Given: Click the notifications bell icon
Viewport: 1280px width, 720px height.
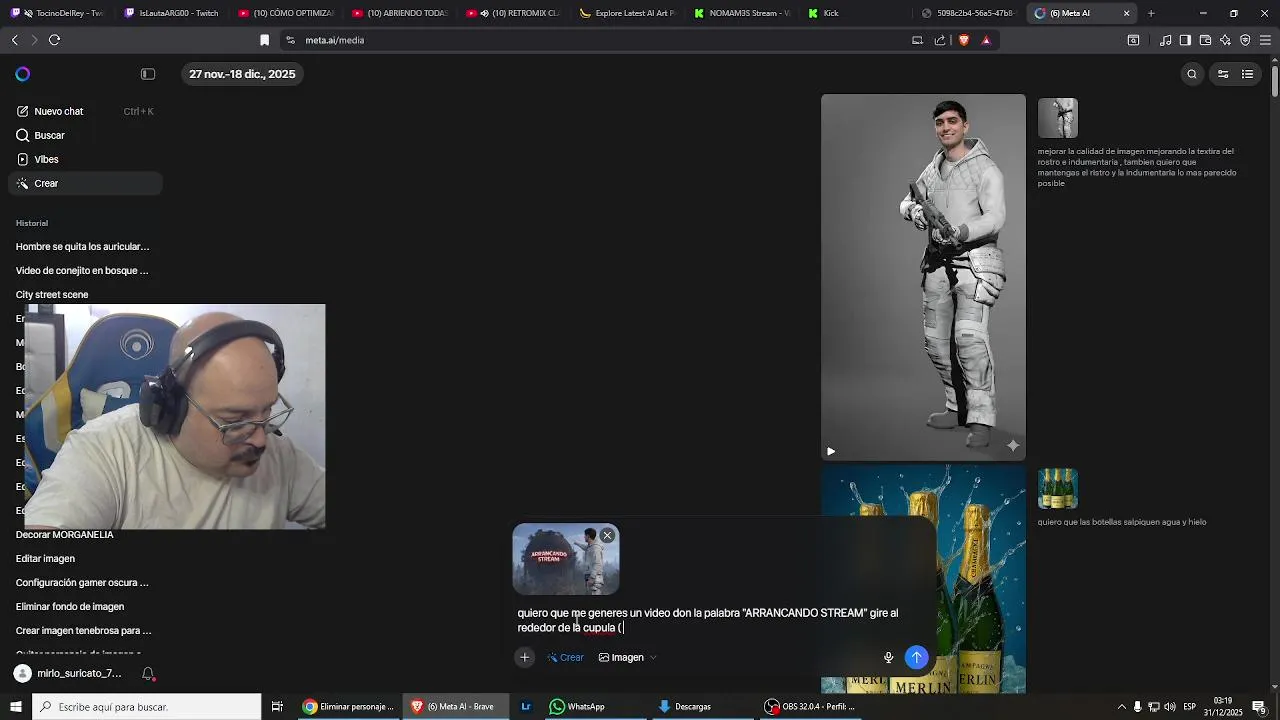Looking at the screenshot, I should [148, 674].
